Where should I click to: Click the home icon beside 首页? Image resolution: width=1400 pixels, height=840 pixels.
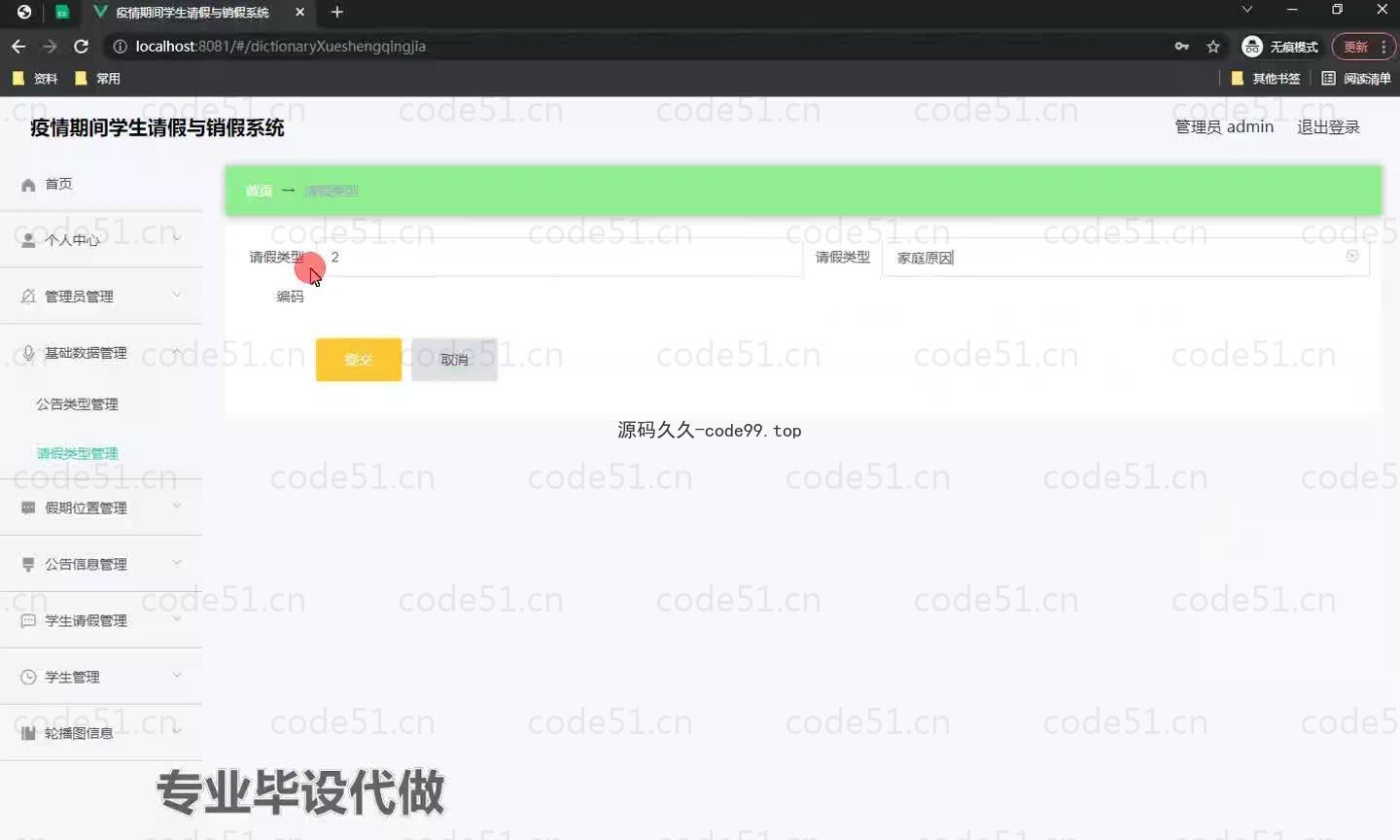tap(28, 185)
